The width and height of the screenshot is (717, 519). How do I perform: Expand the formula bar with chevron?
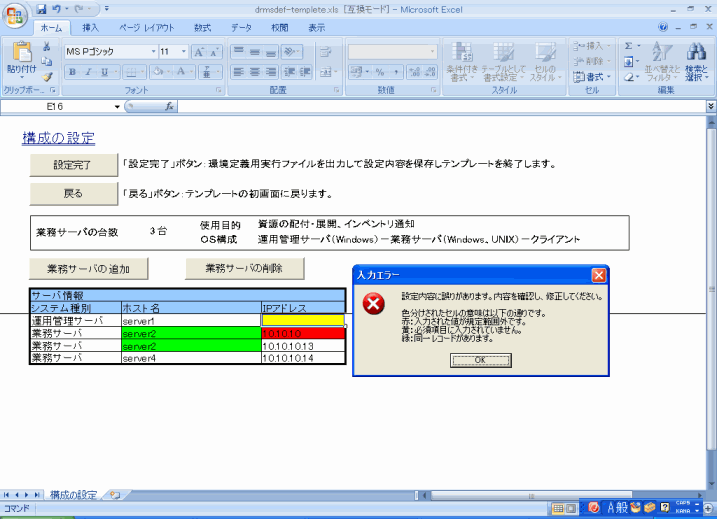pyautogui.click(x=710, y=106)
